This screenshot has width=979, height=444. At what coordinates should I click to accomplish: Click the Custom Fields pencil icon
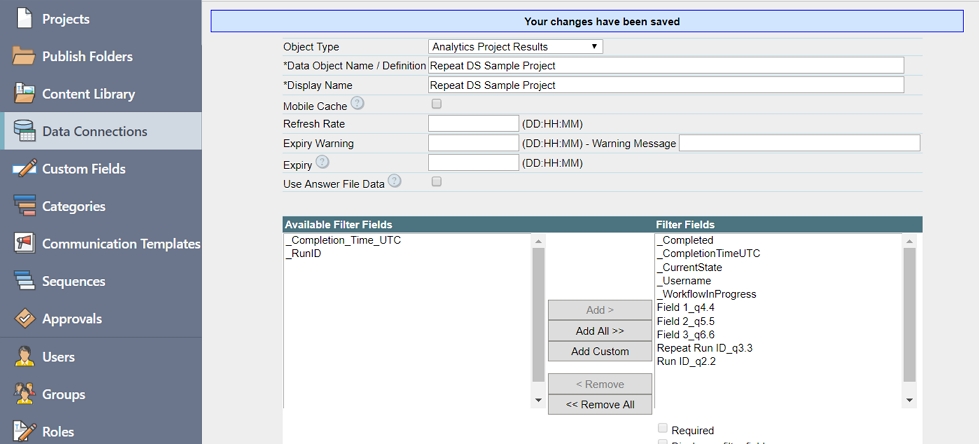coord(24,168)
